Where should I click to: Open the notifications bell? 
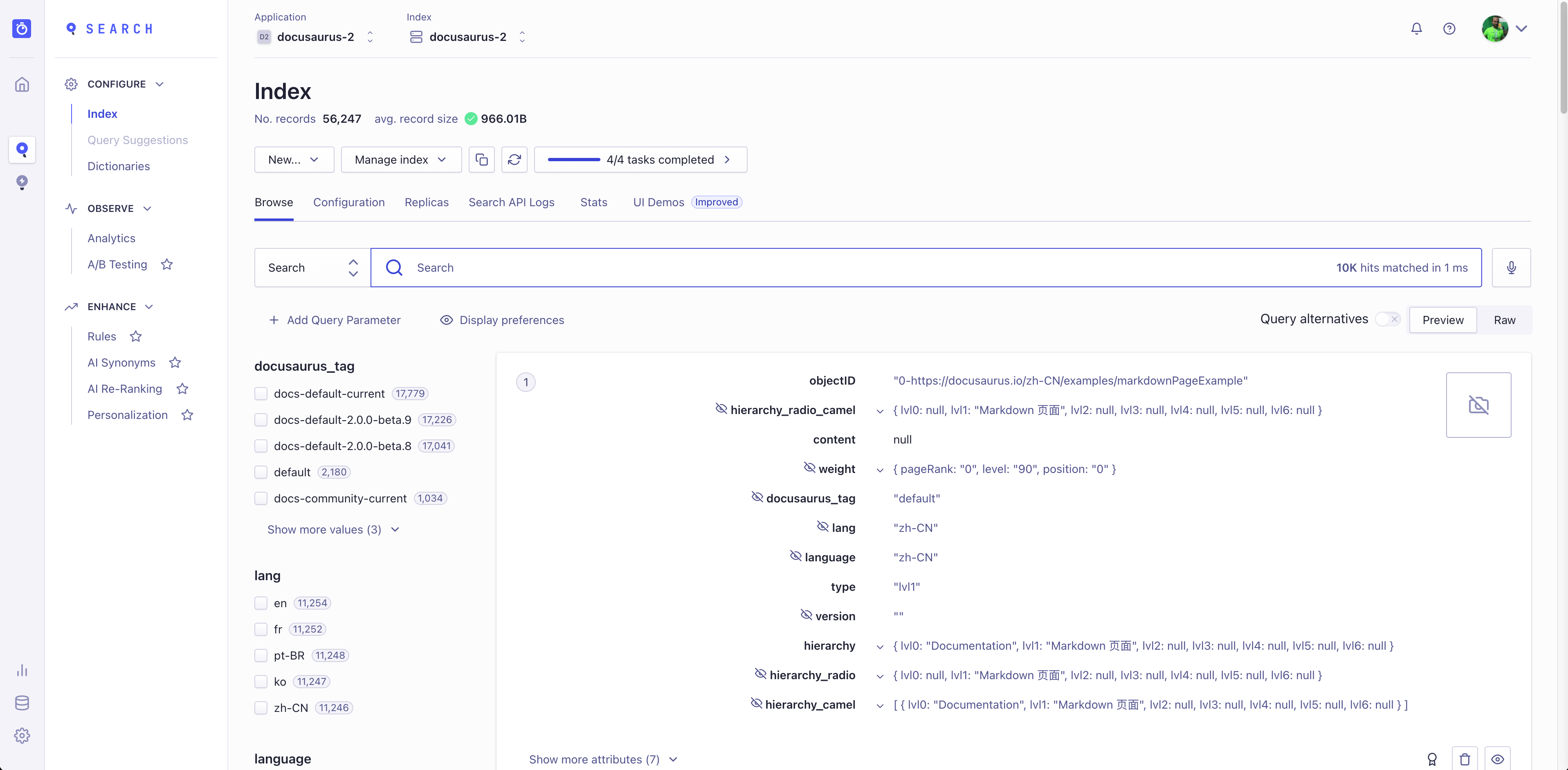click(1416, 29)
